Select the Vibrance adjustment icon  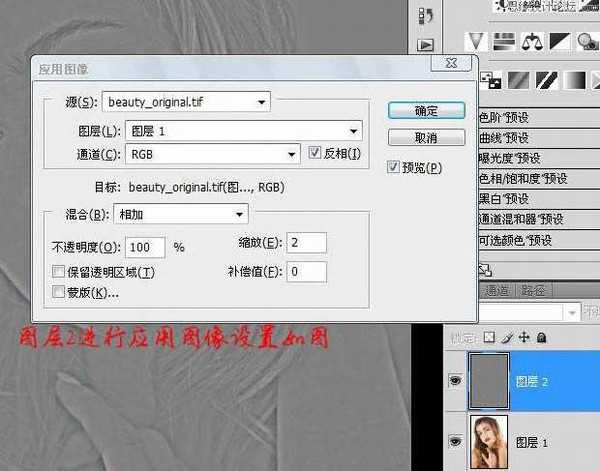(x=478, y=42)
